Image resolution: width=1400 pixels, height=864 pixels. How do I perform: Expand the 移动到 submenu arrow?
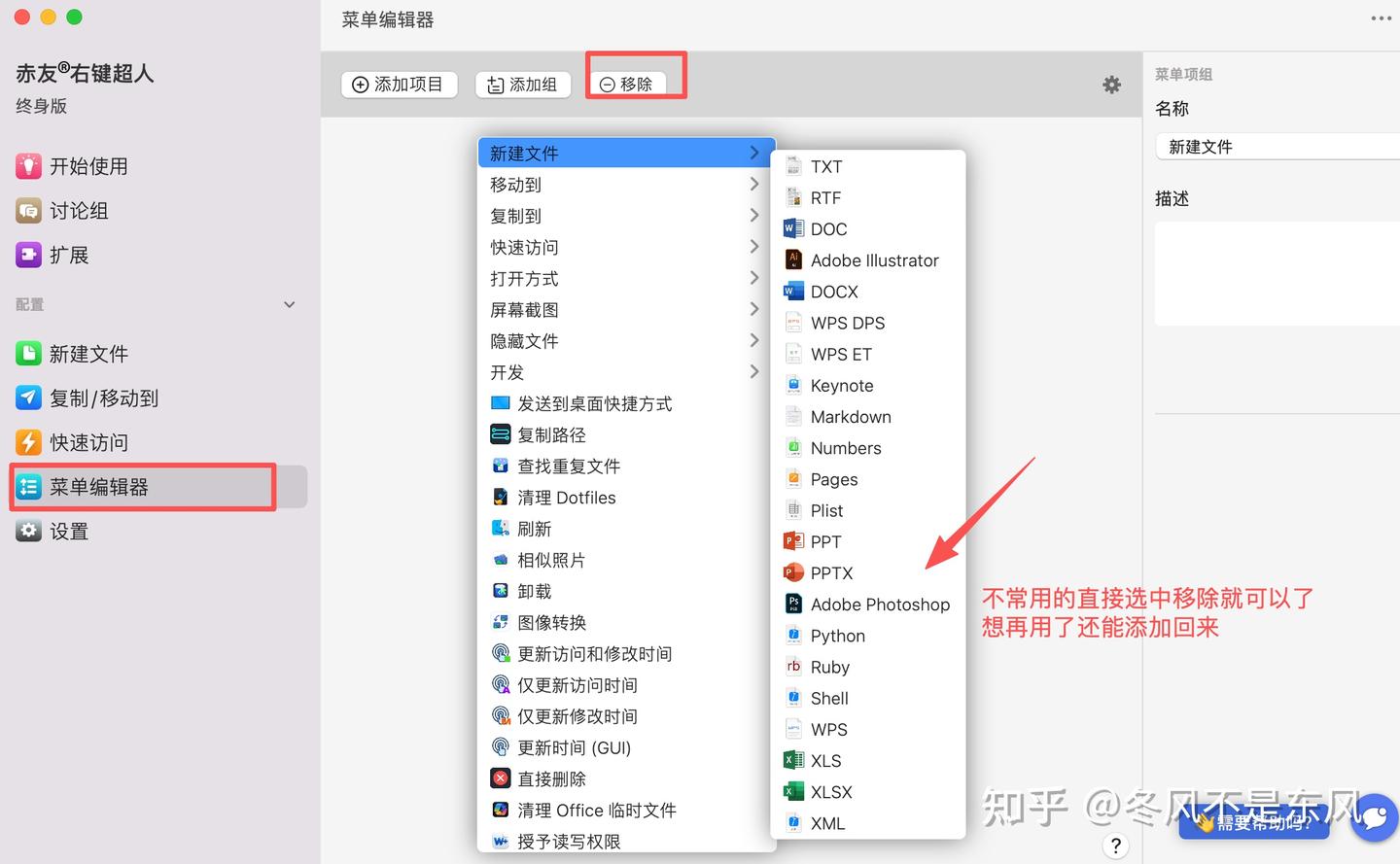(754, 184)
